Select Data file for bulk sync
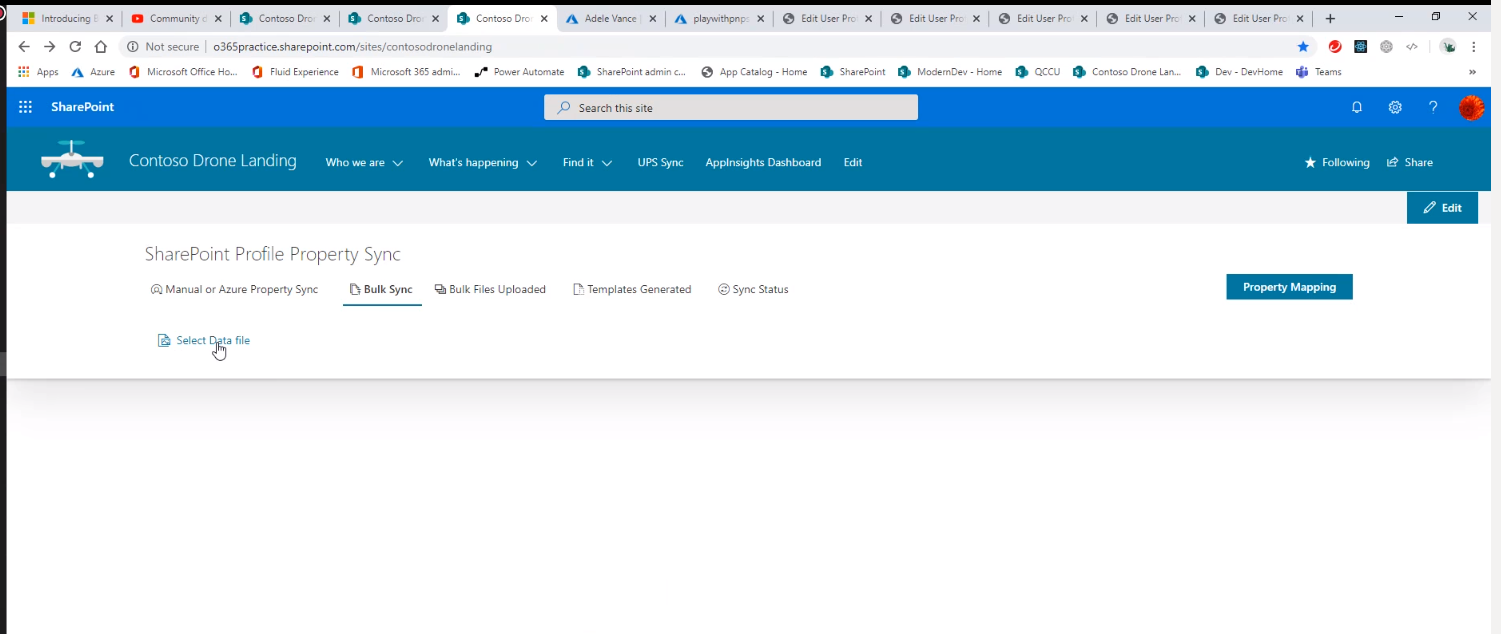This screenshot has height=634, width=1501. (x=204, y=340)
